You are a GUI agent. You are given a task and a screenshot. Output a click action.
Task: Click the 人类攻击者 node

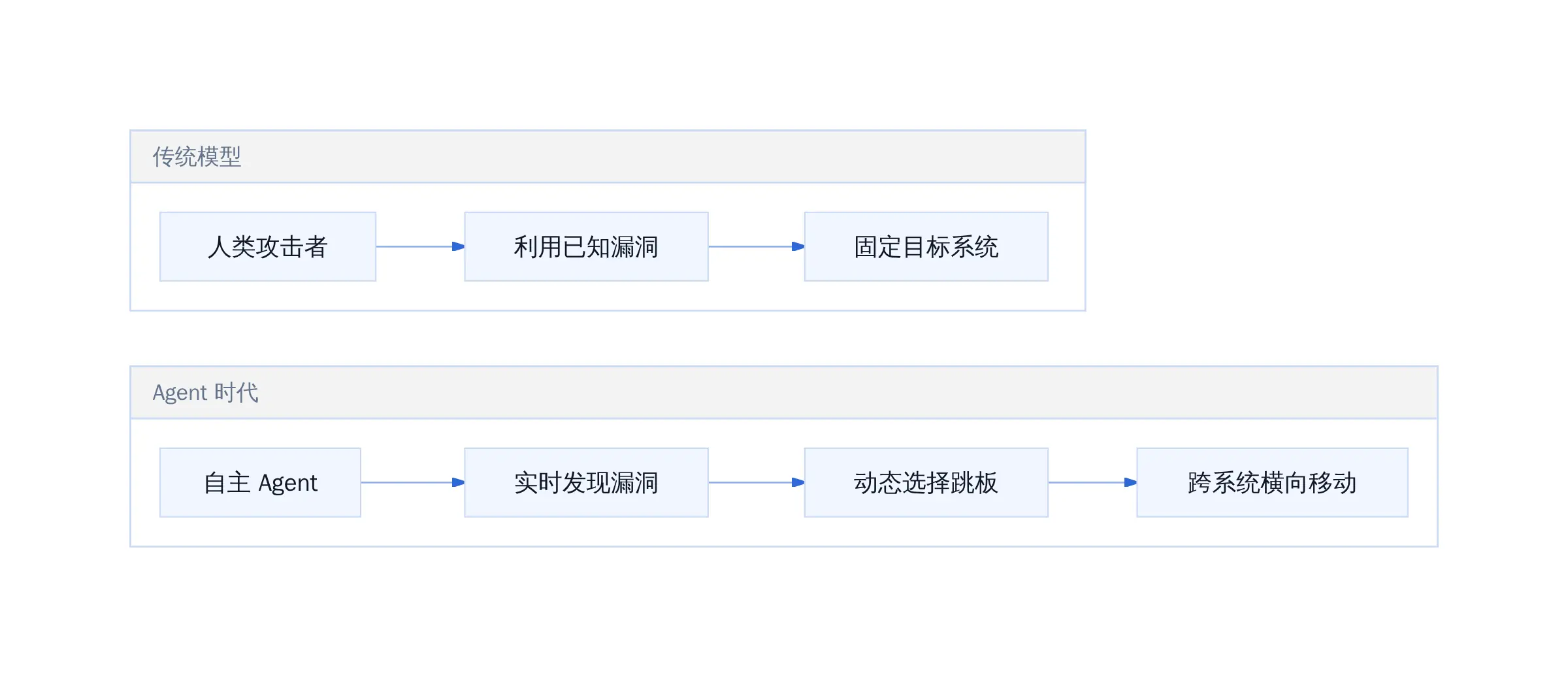(268, 246)
